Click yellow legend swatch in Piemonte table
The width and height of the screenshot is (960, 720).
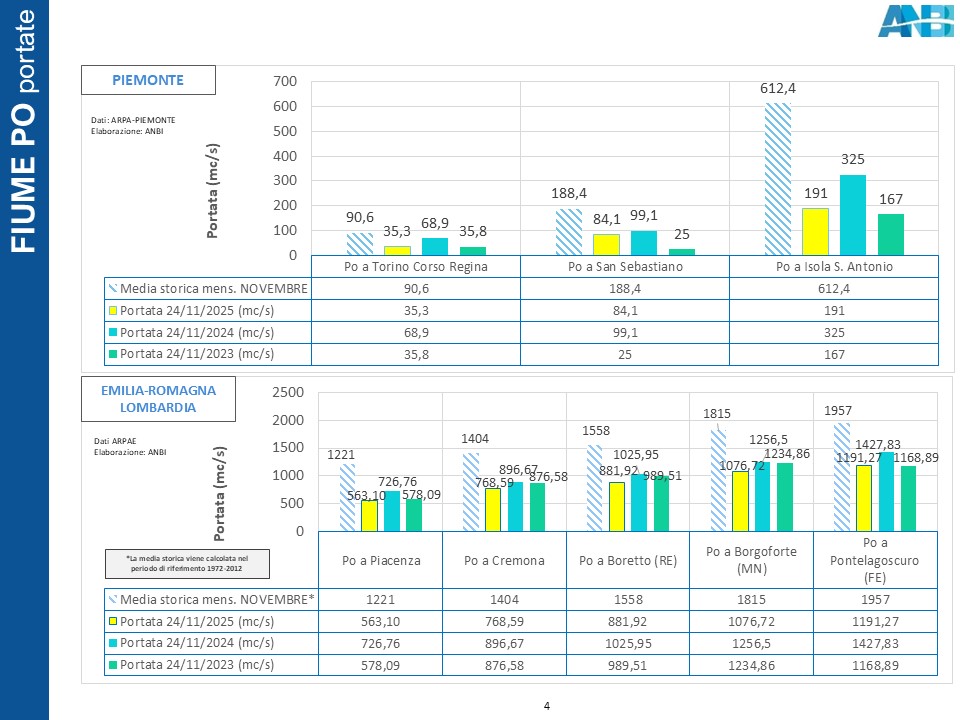[x=113, y=310]
